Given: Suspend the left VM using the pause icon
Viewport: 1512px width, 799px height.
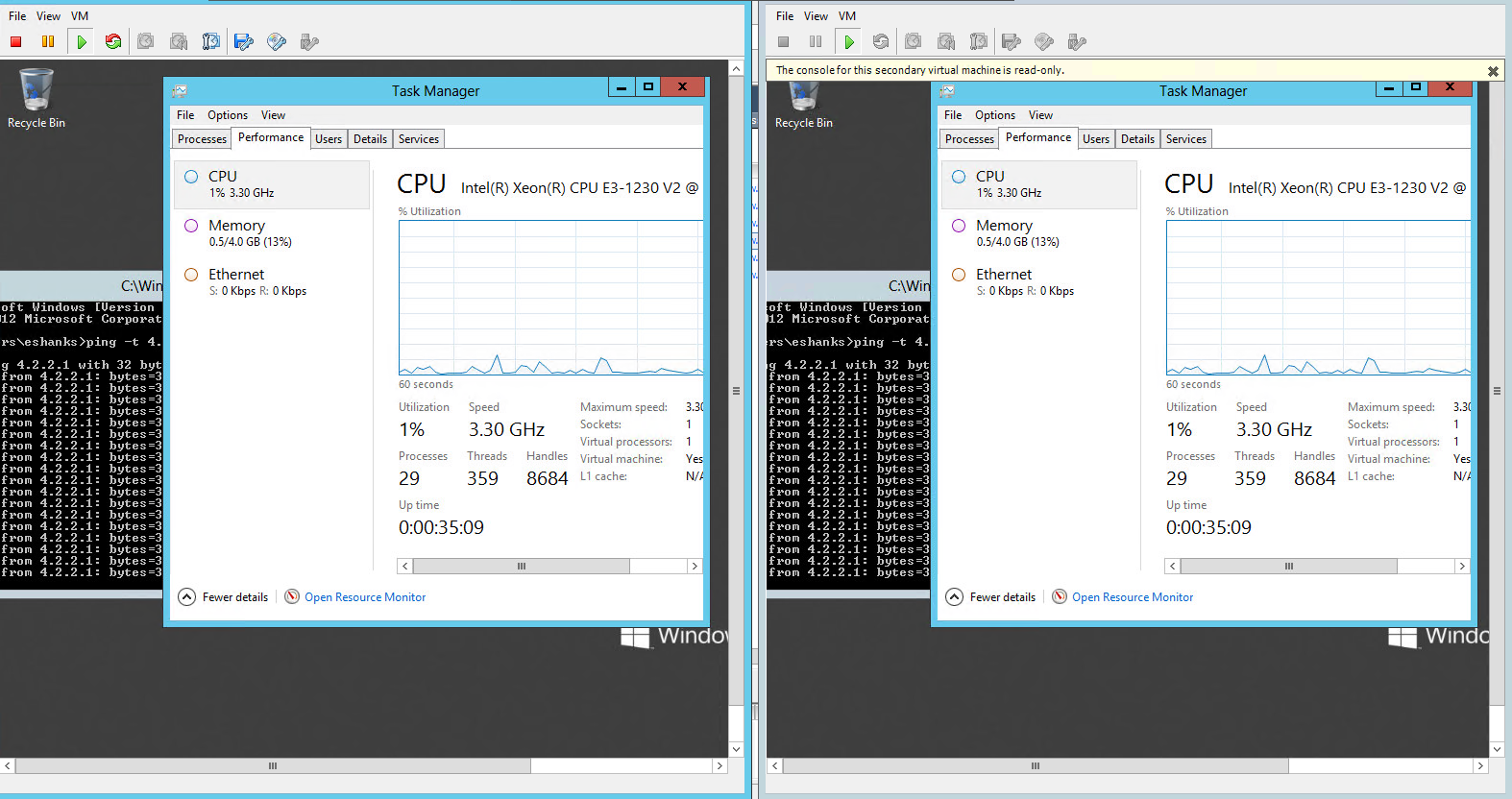Looking at the screenshot, I should pos(48,41).
